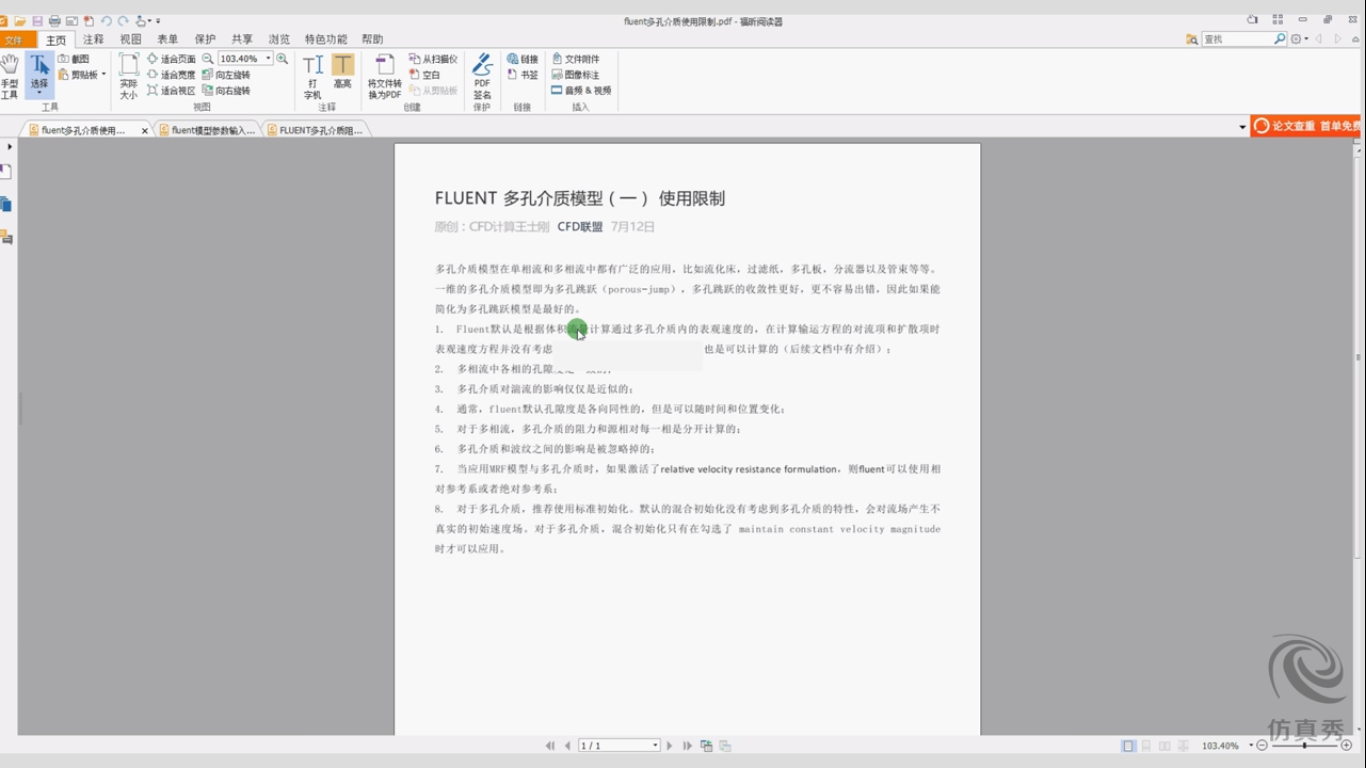Click the search magnifier button
Viewport: 1366px width, 768px height.
[1280, 39]
